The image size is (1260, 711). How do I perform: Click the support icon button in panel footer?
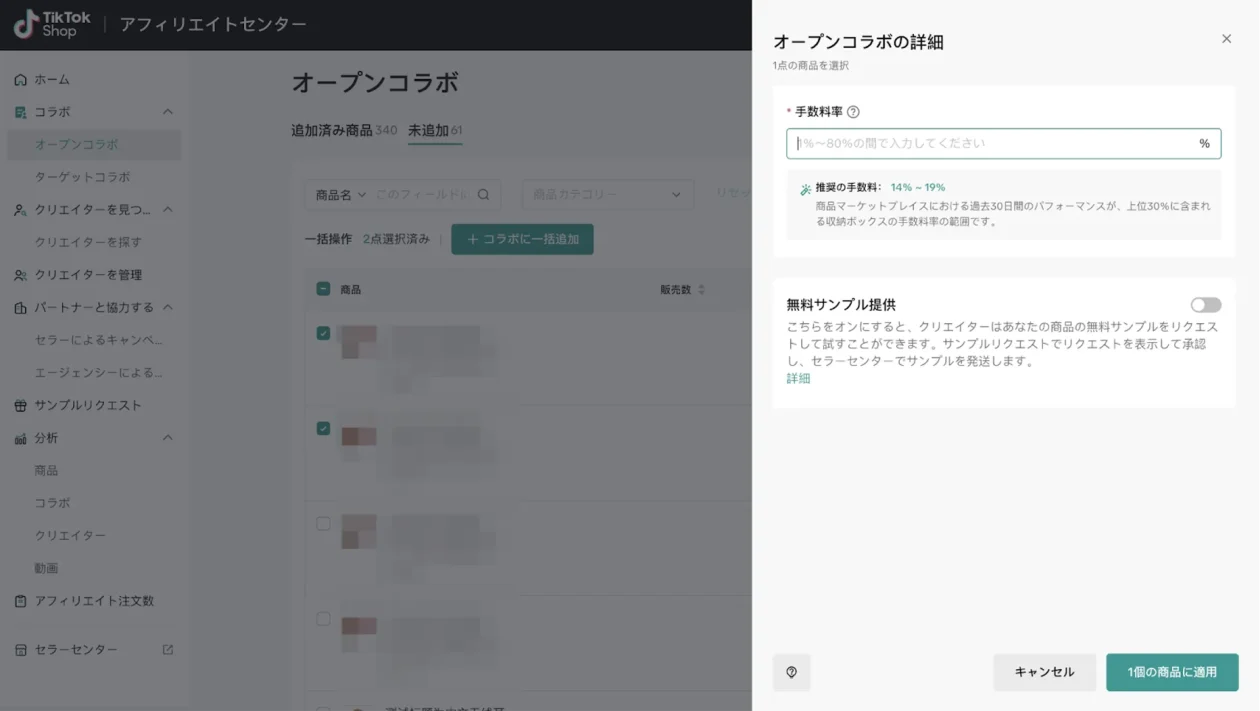click(791, 673)
